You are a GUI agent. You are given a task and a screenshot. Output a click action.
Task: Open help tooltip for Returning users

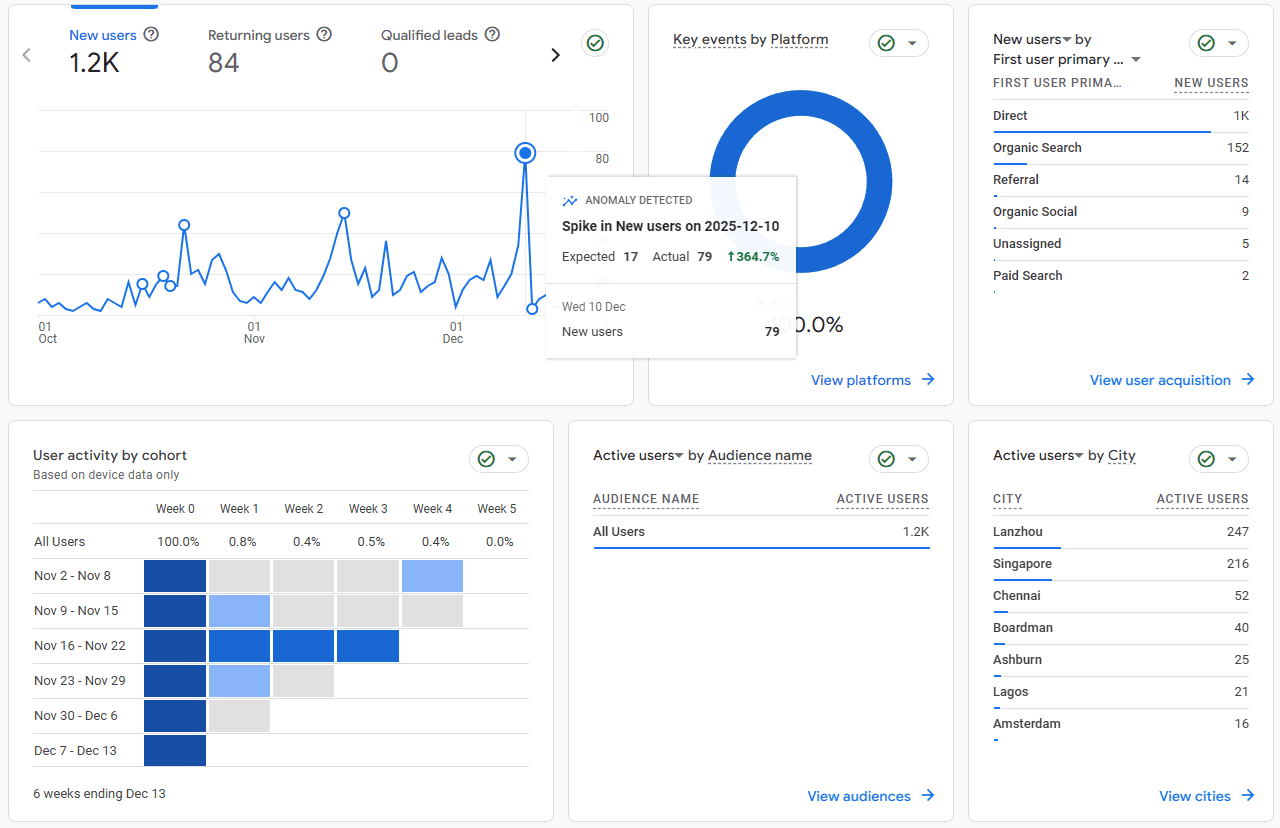(323, 33)
